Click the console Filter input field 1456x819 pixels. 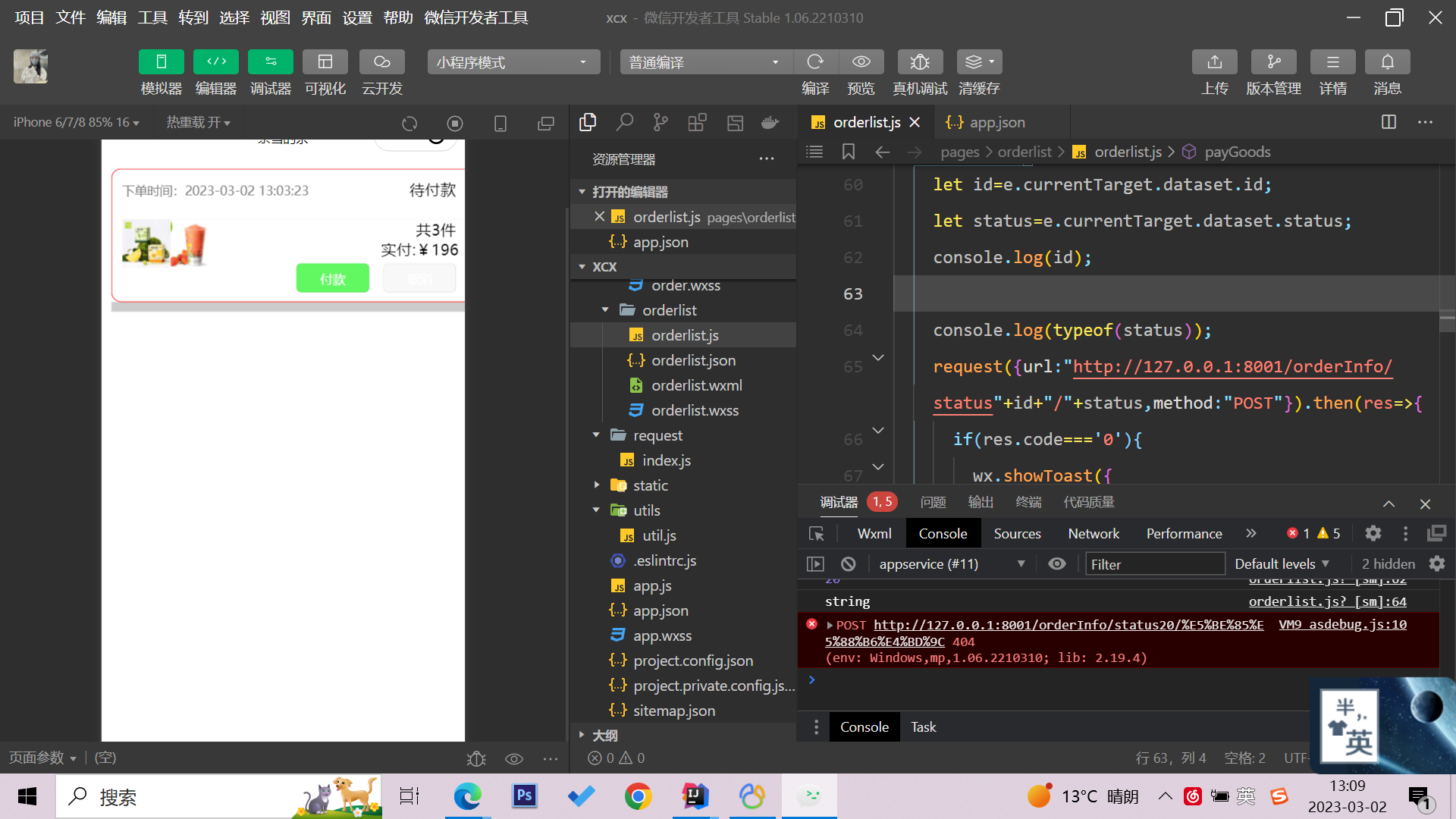pyautogui.click(x=1154, y=564)
